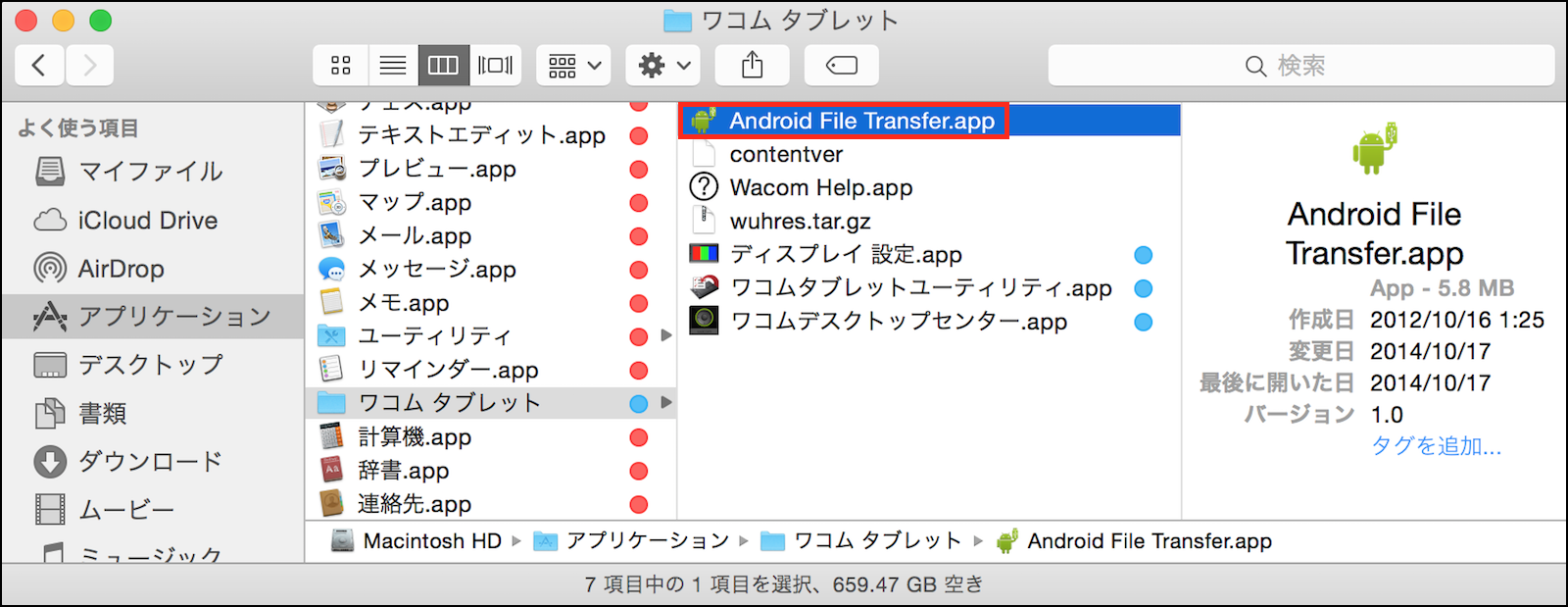
Task: Click the ワコムデスクトップセンター.app icon
Action: point(704,321)
